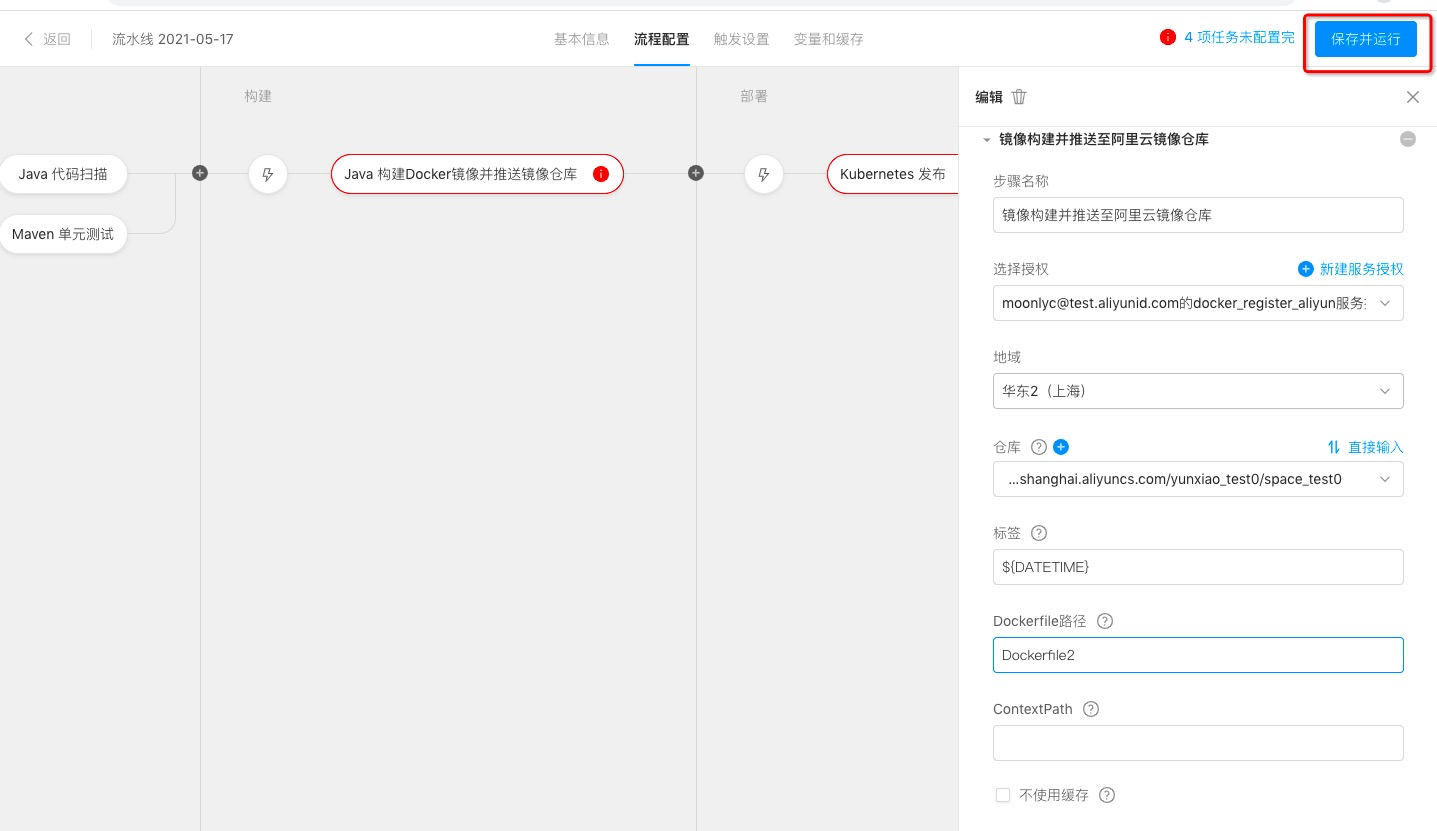Viewport: 1437px width, 831px height.
Task: Click the 步骤名称 input field
Action: click(x=1198, y=215)
